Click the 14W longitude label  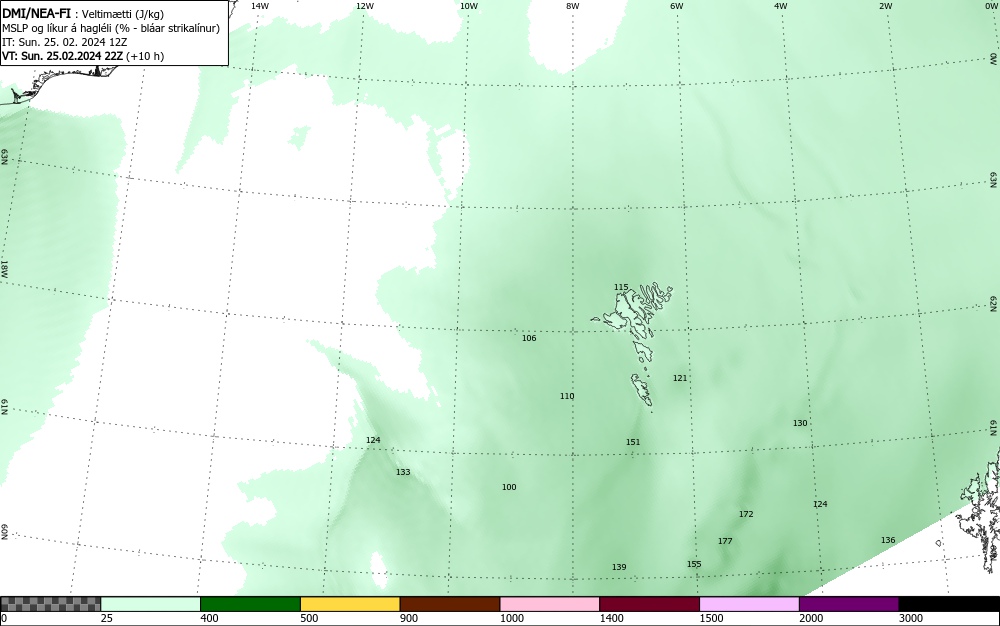point(260,6)
